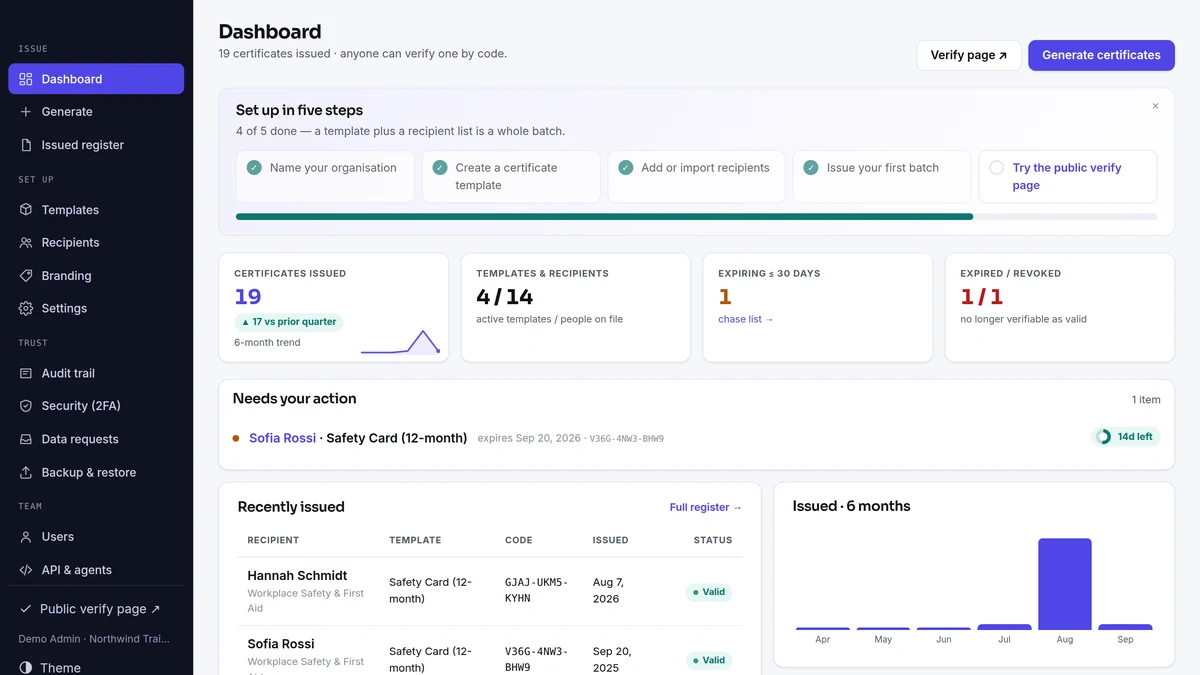This screenshot has width=1200, height=675.
Task: Click the Sep bar in Issued chart
Action: tap(1125, 627)
